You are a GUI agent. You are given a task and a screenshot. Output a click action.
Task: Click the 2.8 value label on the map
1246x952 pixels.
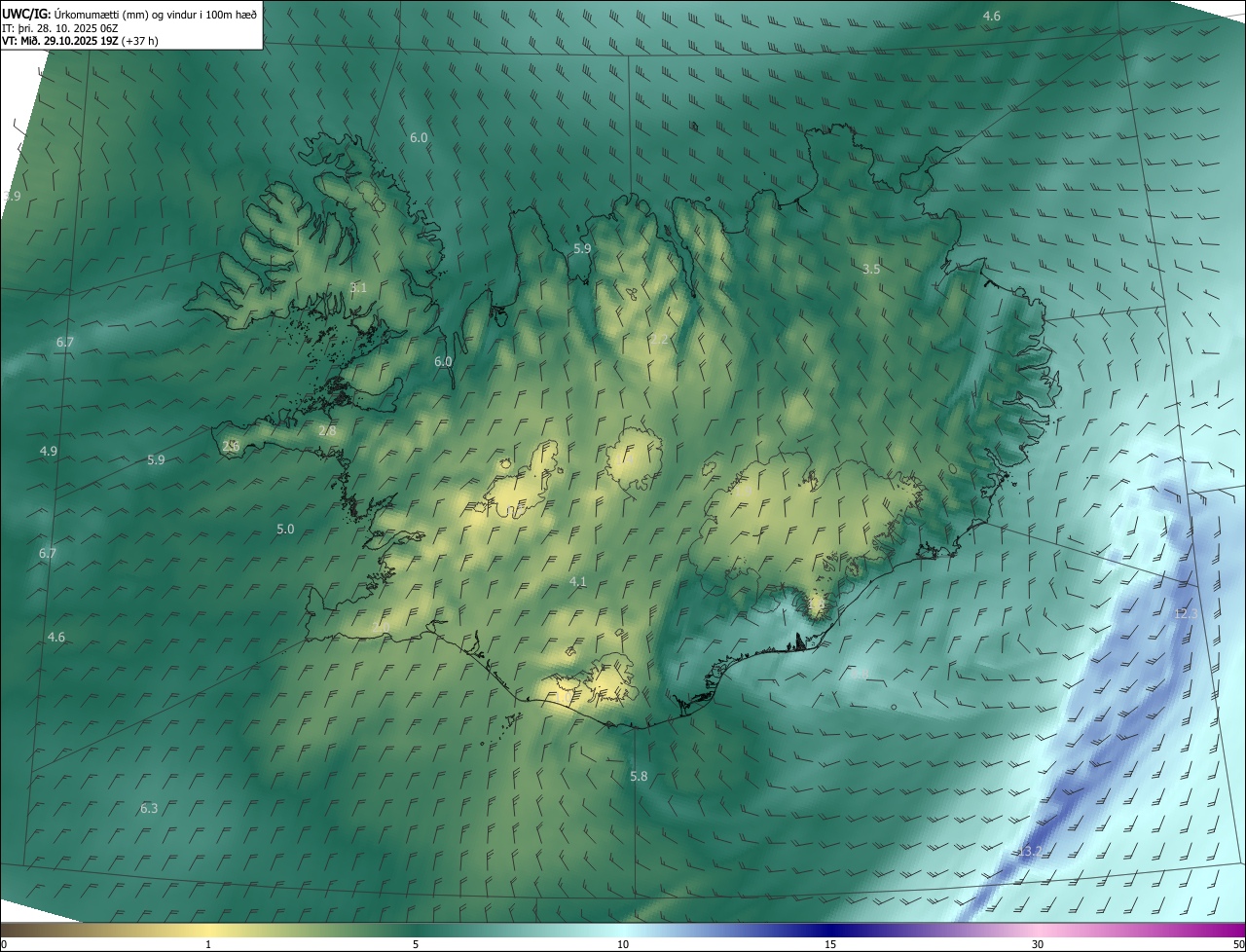[327, 430]
